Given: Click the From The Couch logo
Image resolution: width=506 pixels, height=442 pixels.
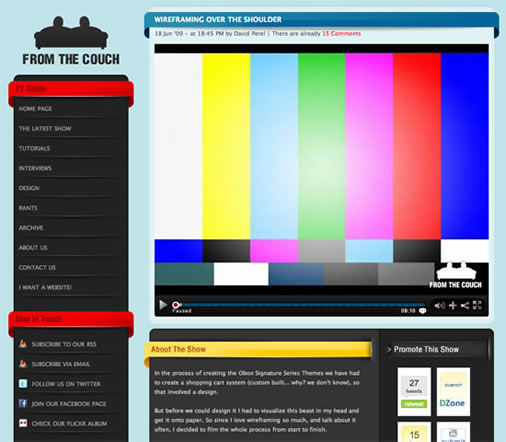Looking at the screenshot, I should click(x=71, y=41).
